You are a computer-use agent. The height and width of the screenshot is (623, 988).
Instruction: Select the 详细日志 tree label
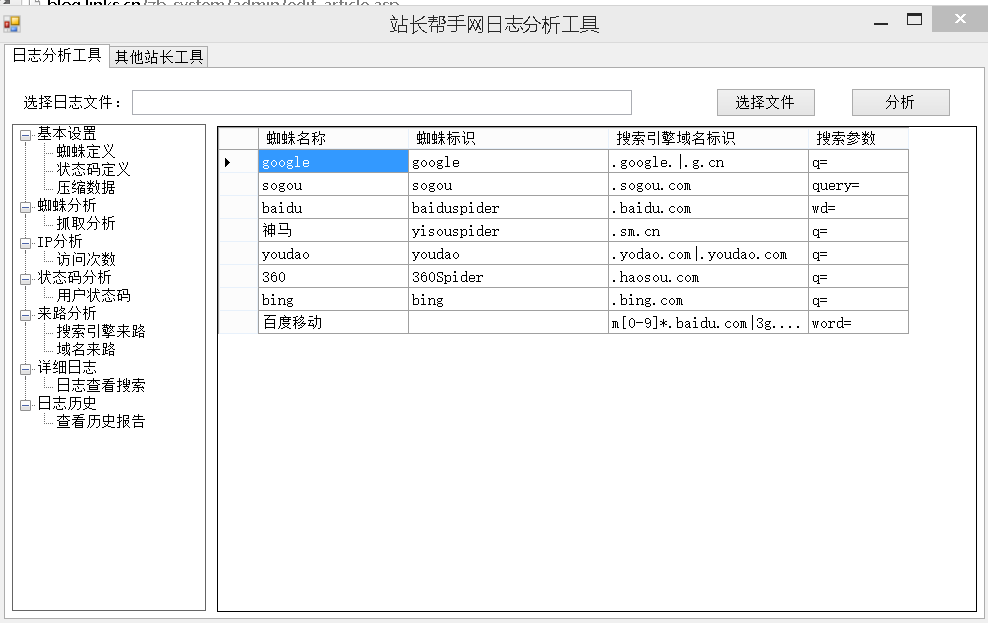(67, 367)
